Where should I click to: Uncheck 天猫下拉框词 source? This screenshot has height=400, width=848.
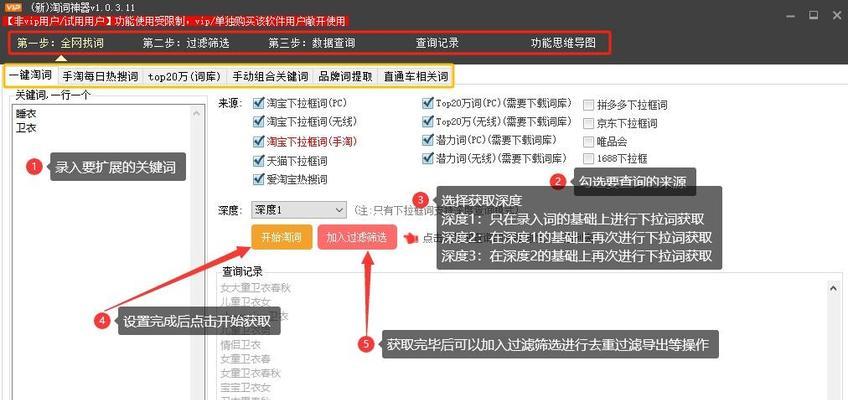click(x=258, y=161)
